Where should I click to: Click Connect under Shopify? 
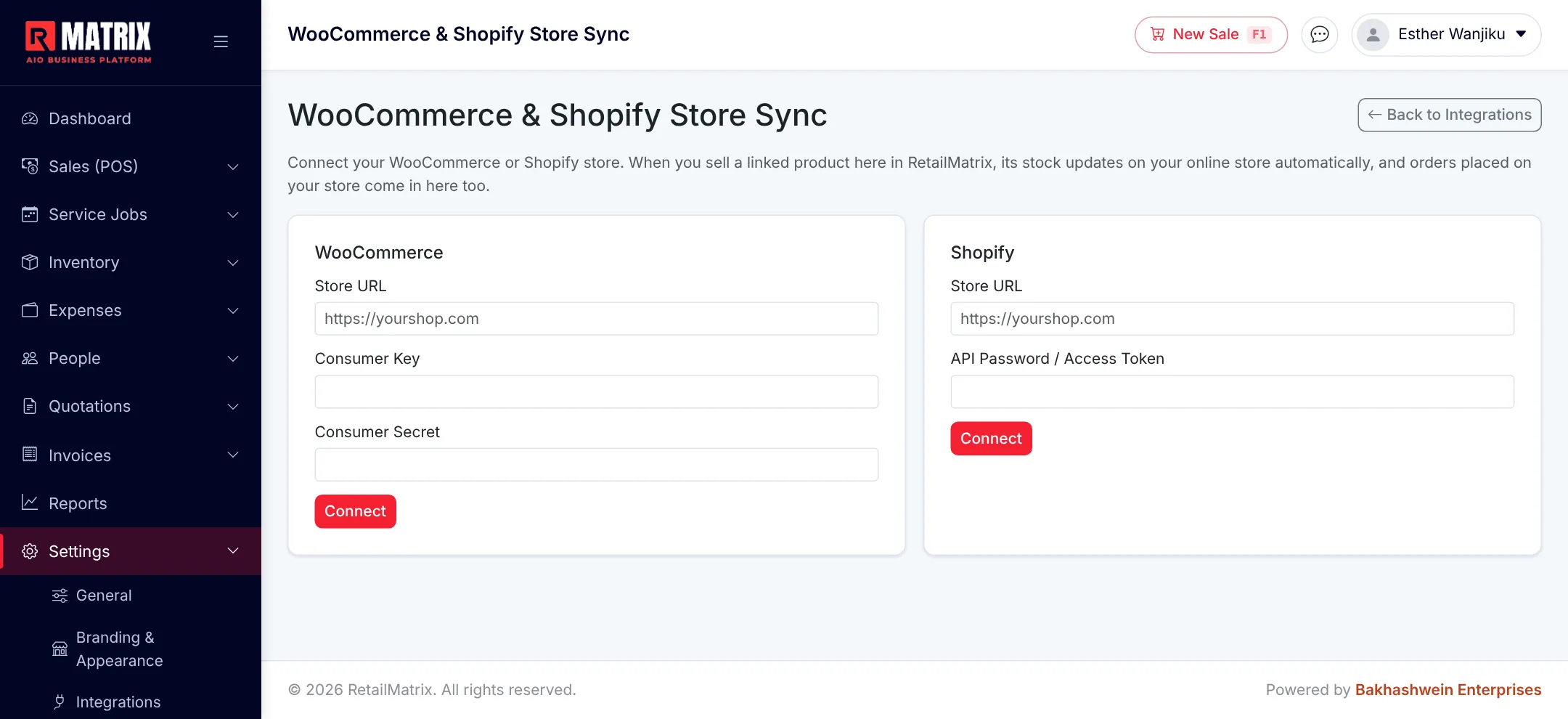[x=991, y=439]
